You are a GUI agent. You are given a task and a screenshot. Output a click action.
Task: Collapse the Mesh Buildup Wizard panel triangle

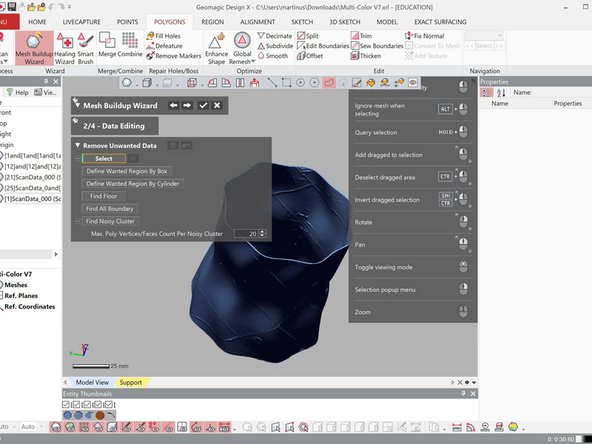point(77,105)
